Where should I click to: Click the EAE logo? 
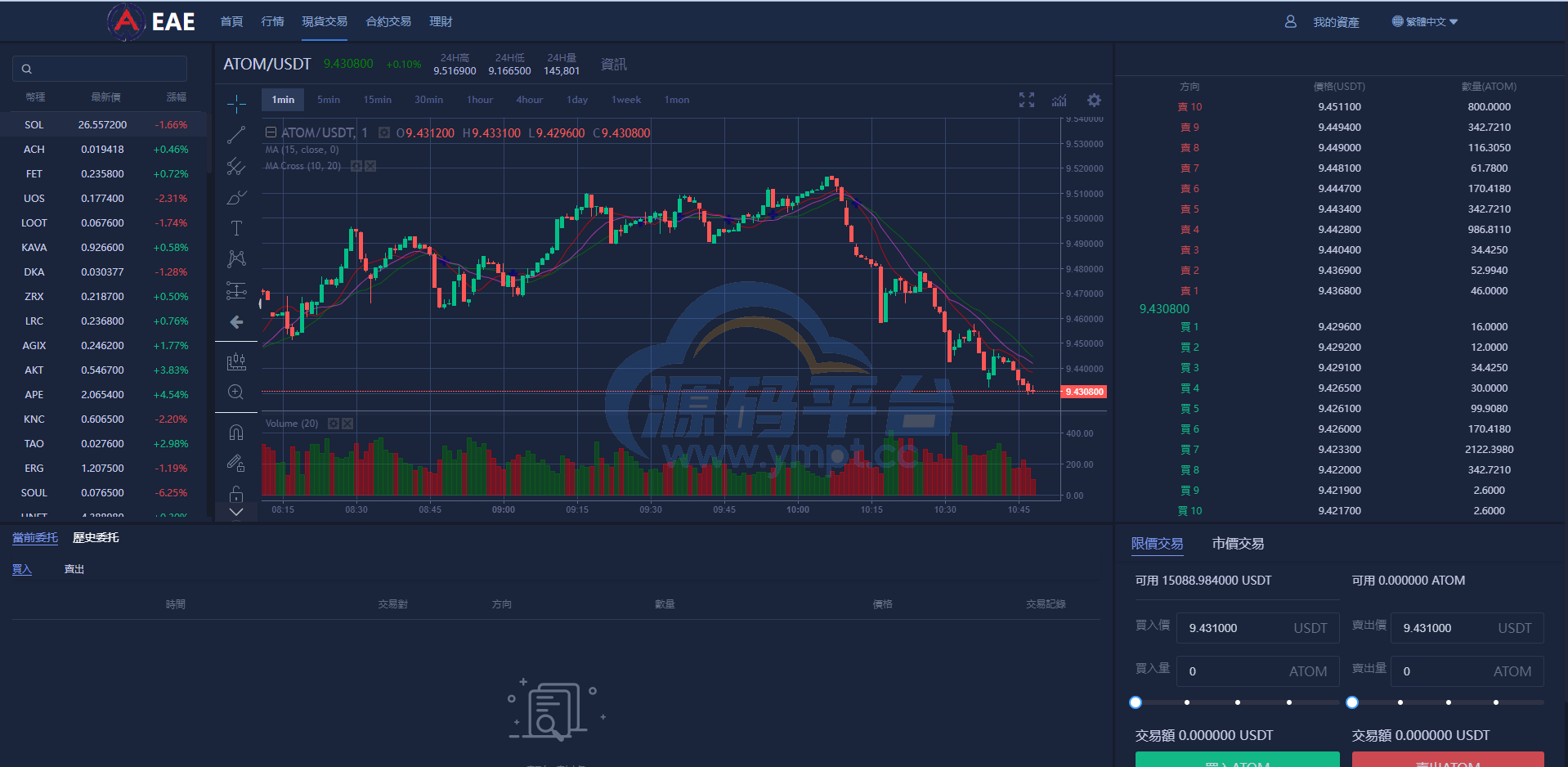(151, 21)
